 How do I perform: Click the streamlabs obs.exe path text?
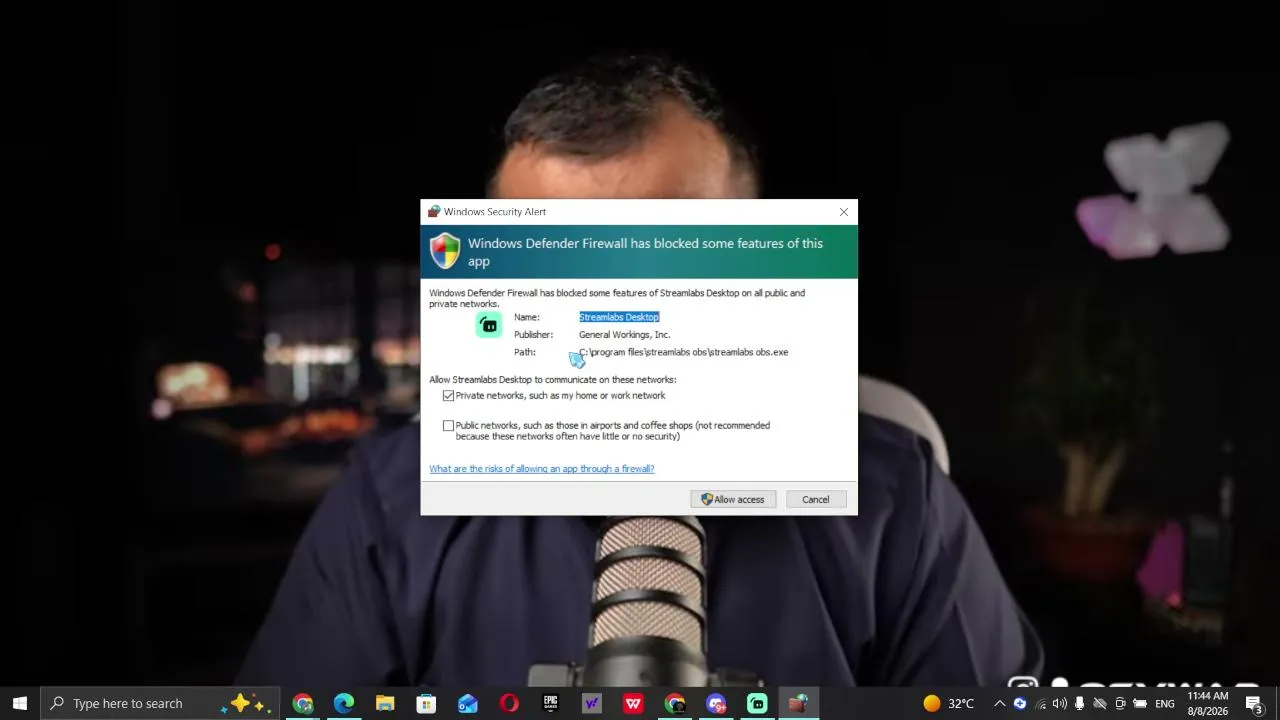coord(684,352)
